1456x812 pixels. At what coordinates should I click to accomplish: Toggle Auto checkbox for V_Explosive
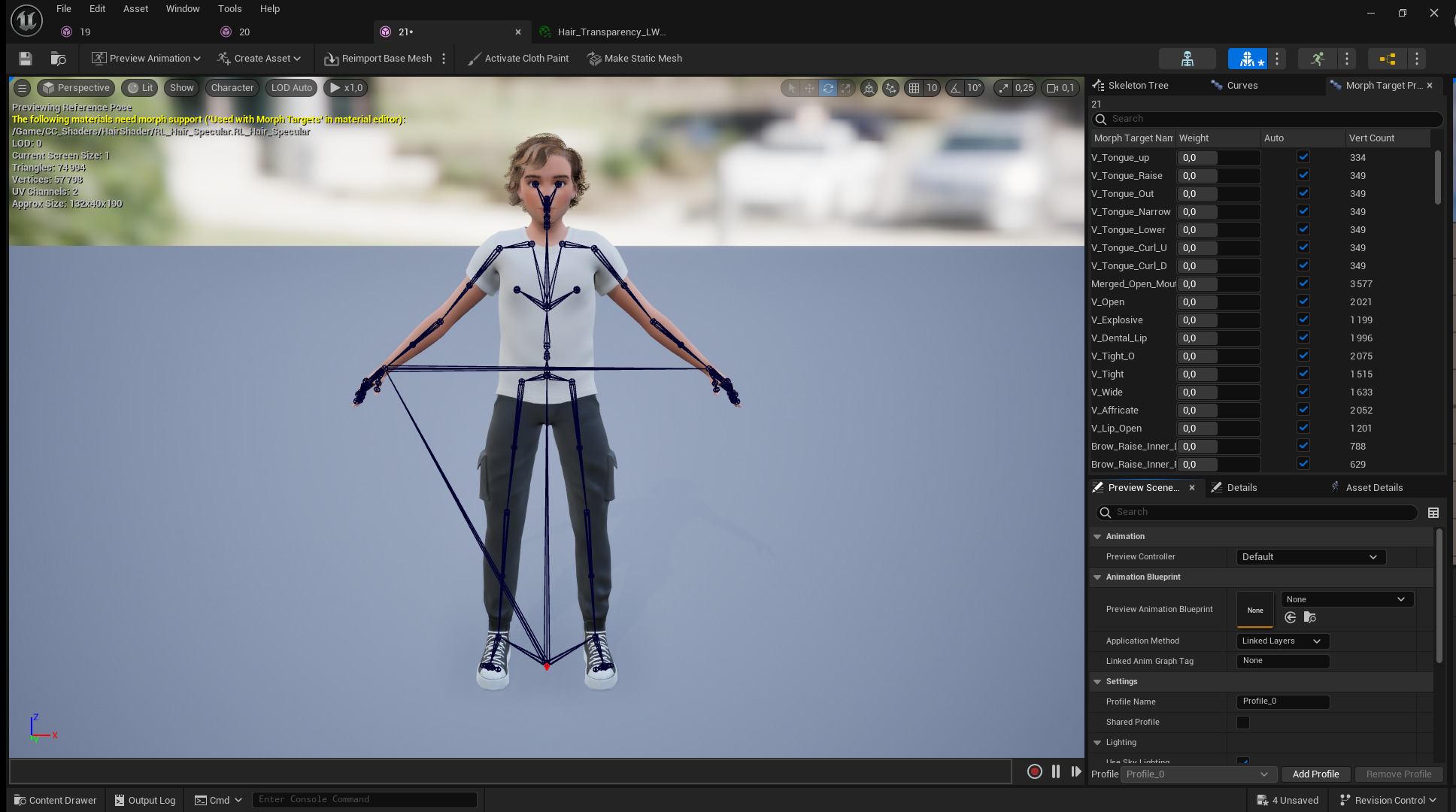1303,320
